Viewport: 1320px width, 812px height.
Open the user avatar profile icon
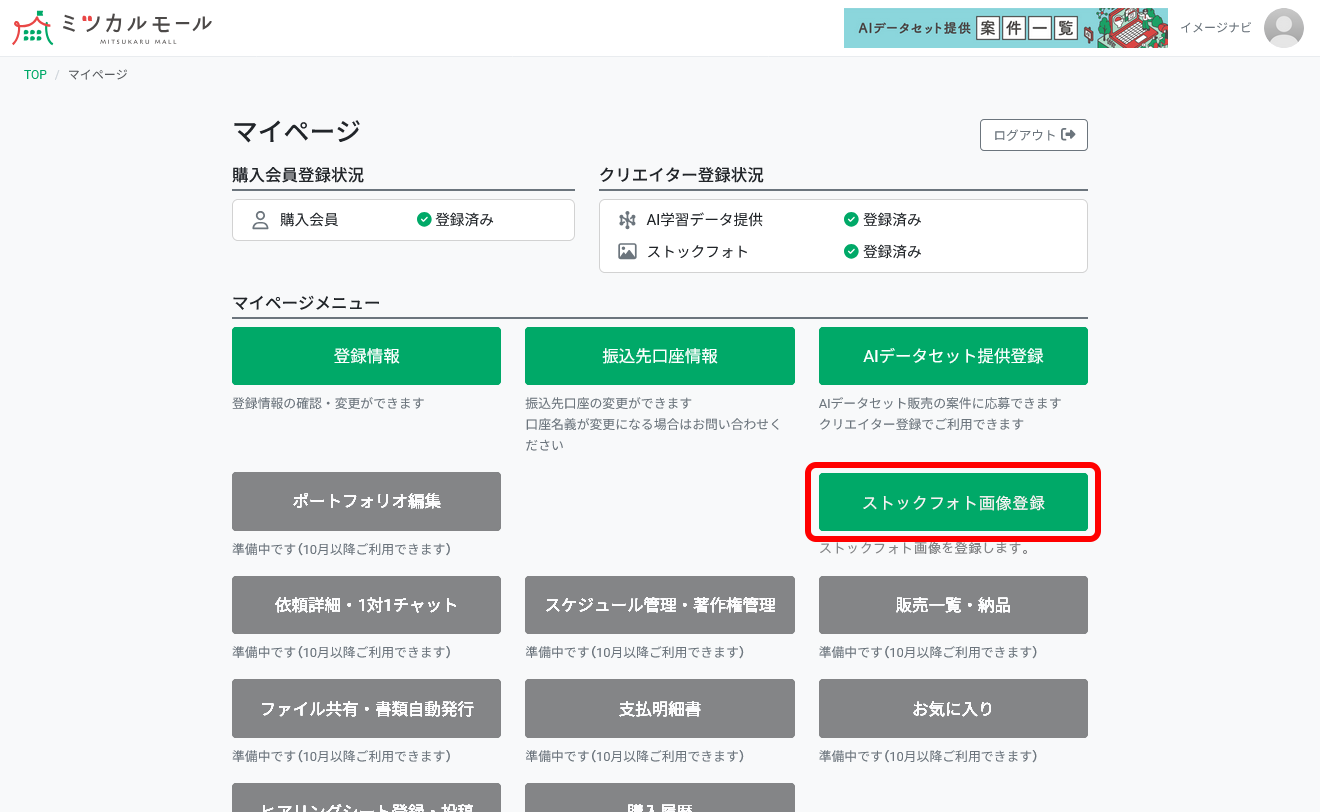(1284, 28)
